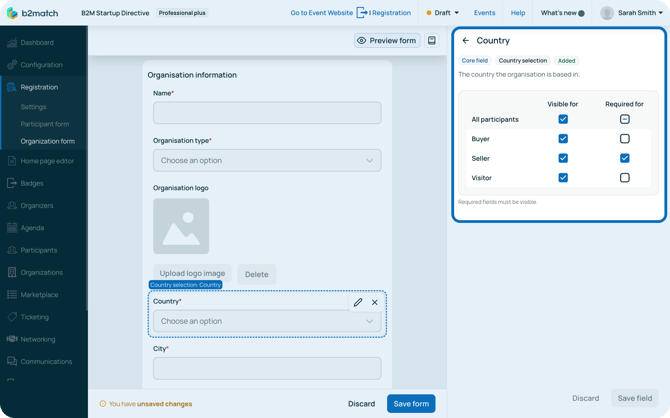Screen dimensions: 670x418
Task: Click the organisation logo placeholder image
Action: click(x=181, y=226)
